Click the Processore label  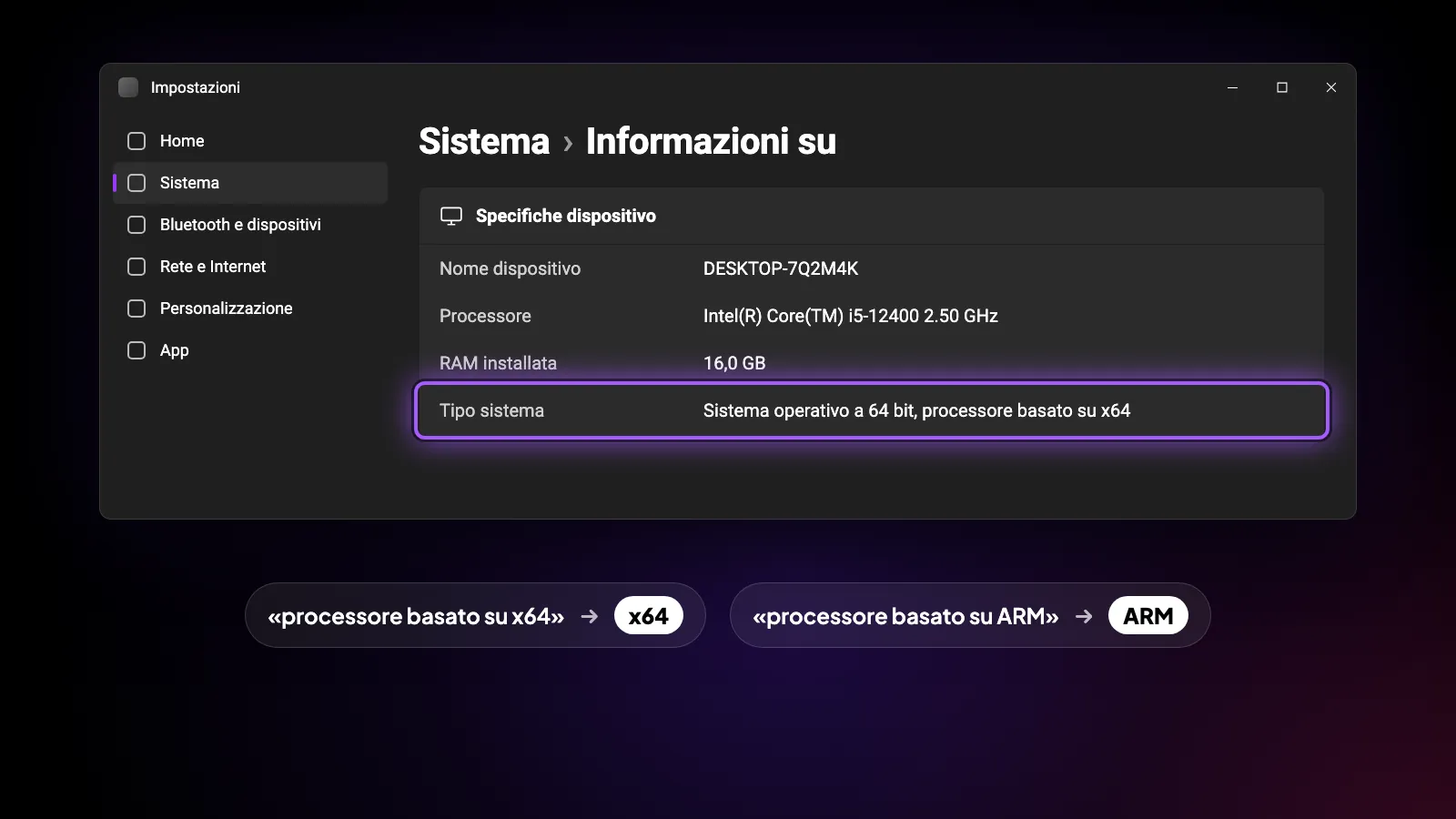coord(485,316)
